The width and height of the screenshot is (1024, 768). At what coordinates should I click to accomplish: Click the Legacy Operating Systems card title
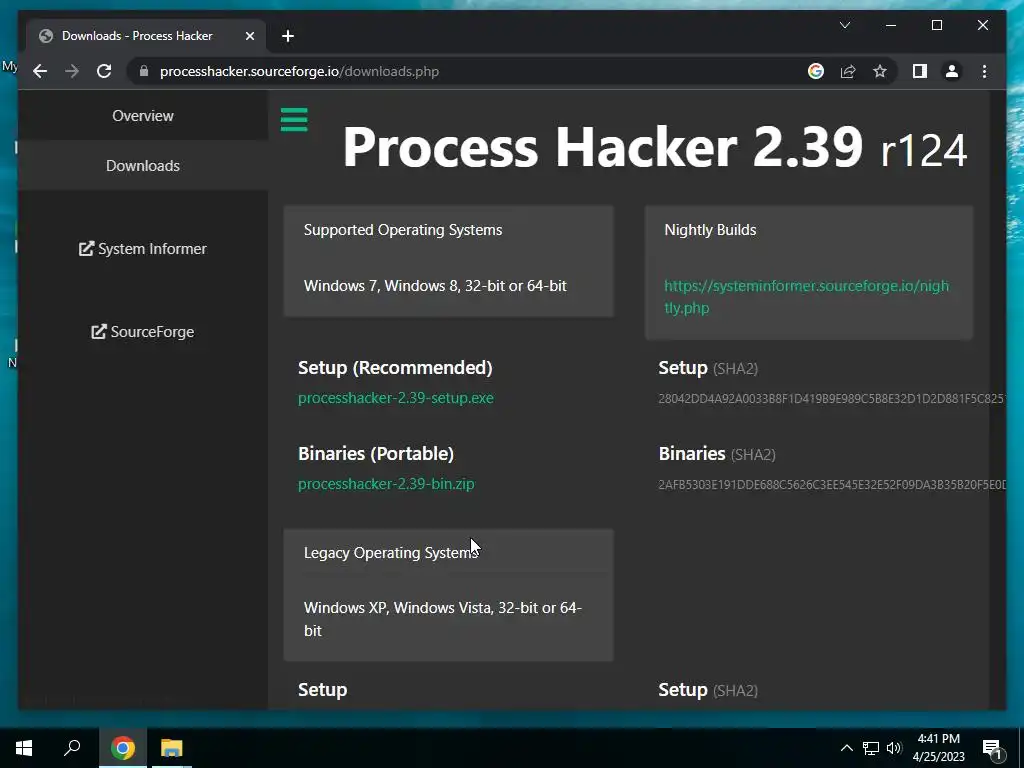pyautogui.click(x=391, y=552)
